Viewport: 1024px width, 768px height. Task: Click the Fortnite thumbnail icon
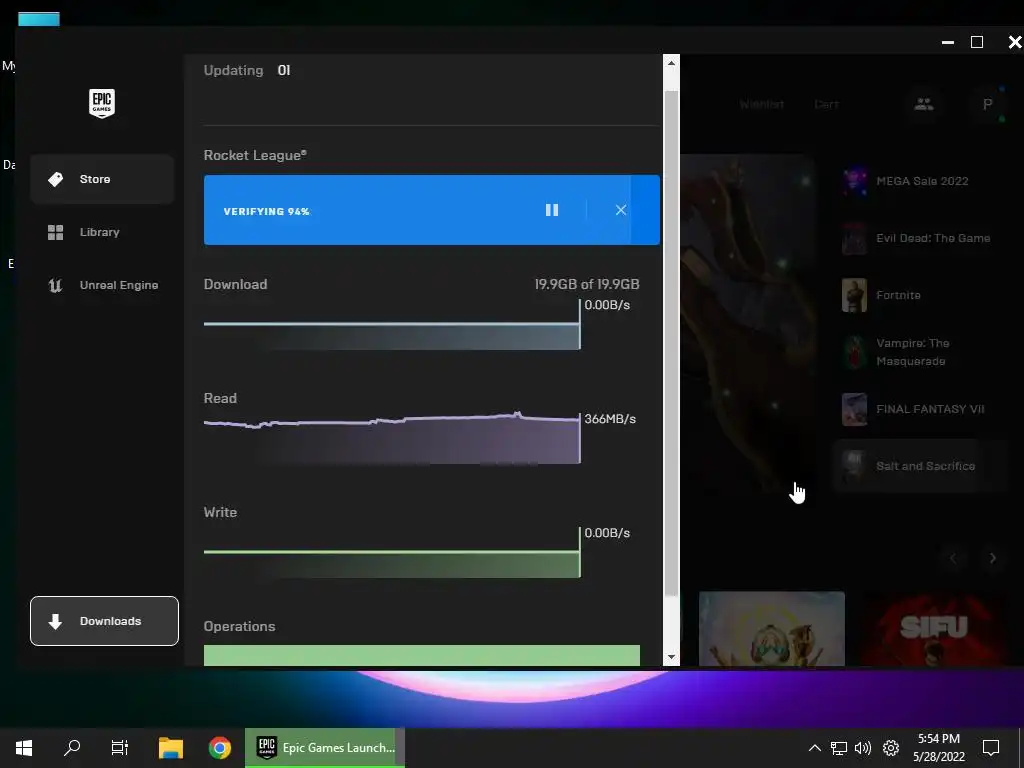click(854, 295)
